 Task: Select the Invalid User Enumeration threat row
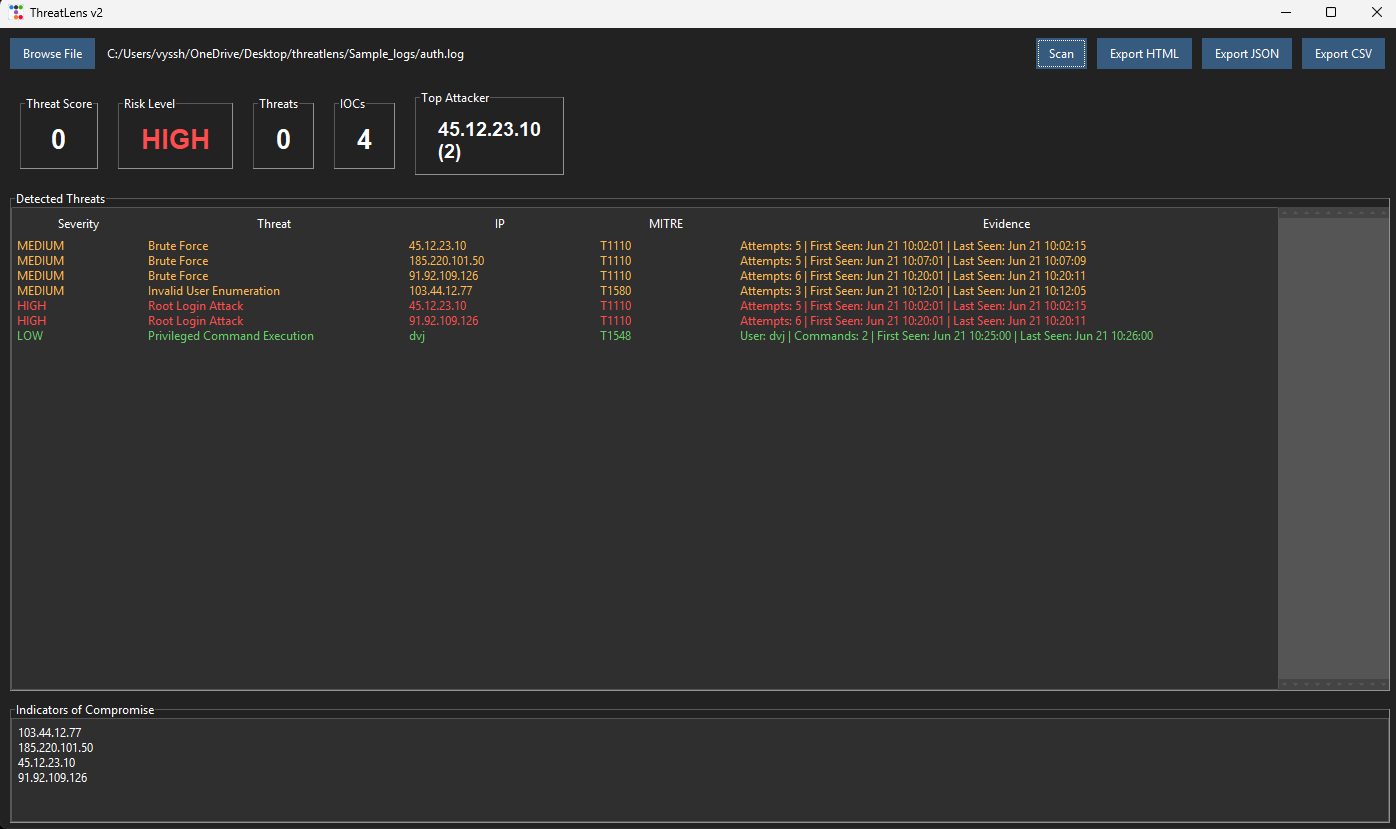click(645, 291)
